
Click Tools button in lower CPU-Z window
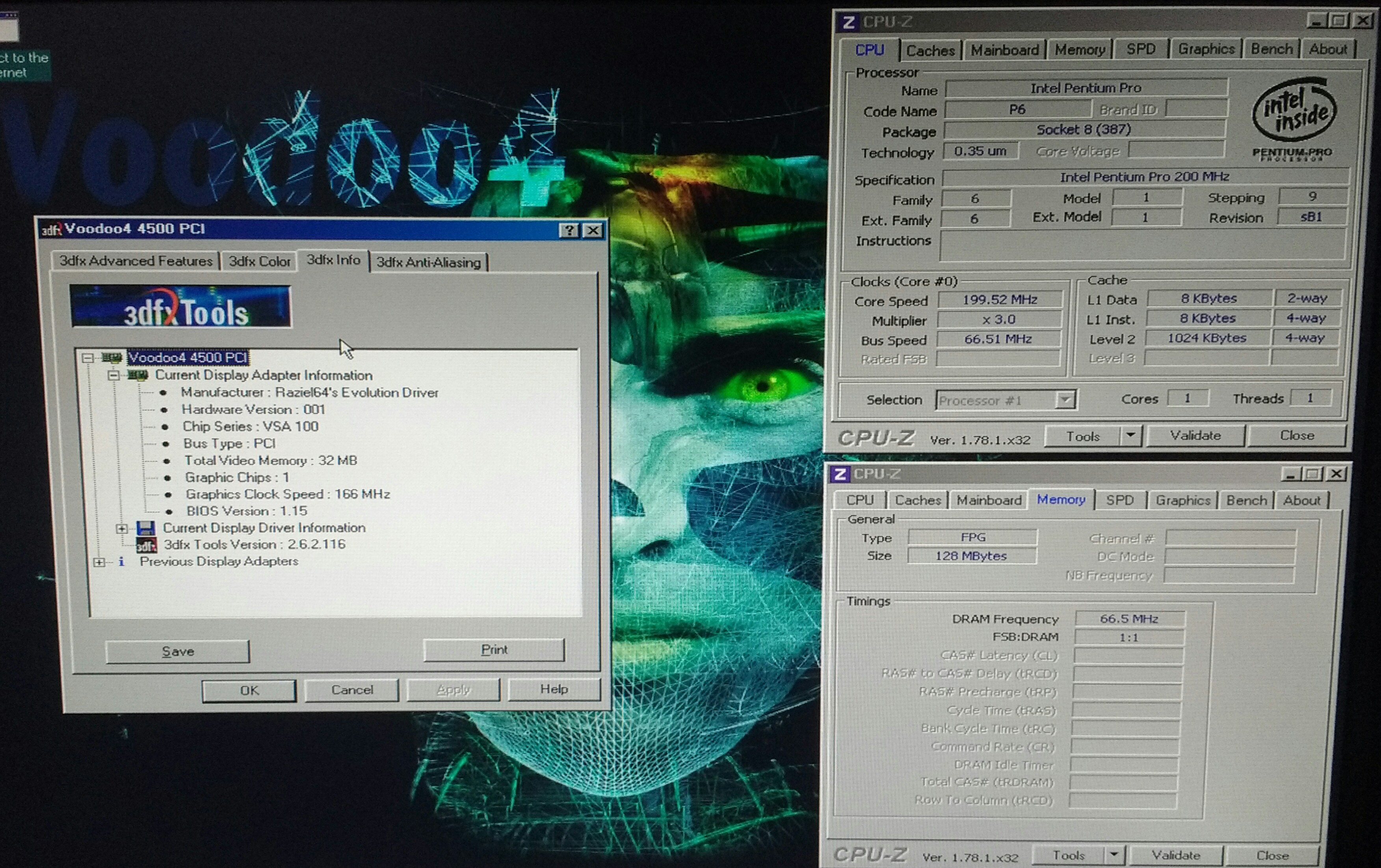pyautogui.click(x=1069, y=855)
